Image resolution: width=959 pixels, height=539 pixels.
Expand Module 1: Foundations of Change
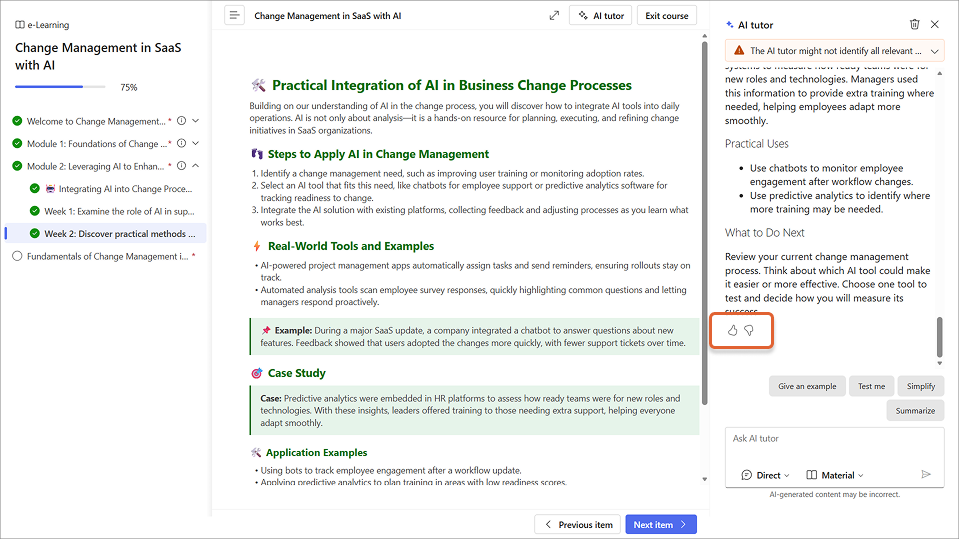tap(196, 143)
